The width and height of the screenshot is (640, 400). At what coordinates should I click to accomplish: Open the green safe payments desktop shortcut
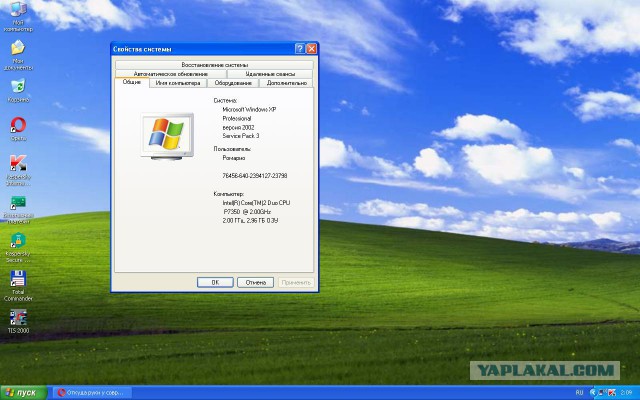point(18,210)
